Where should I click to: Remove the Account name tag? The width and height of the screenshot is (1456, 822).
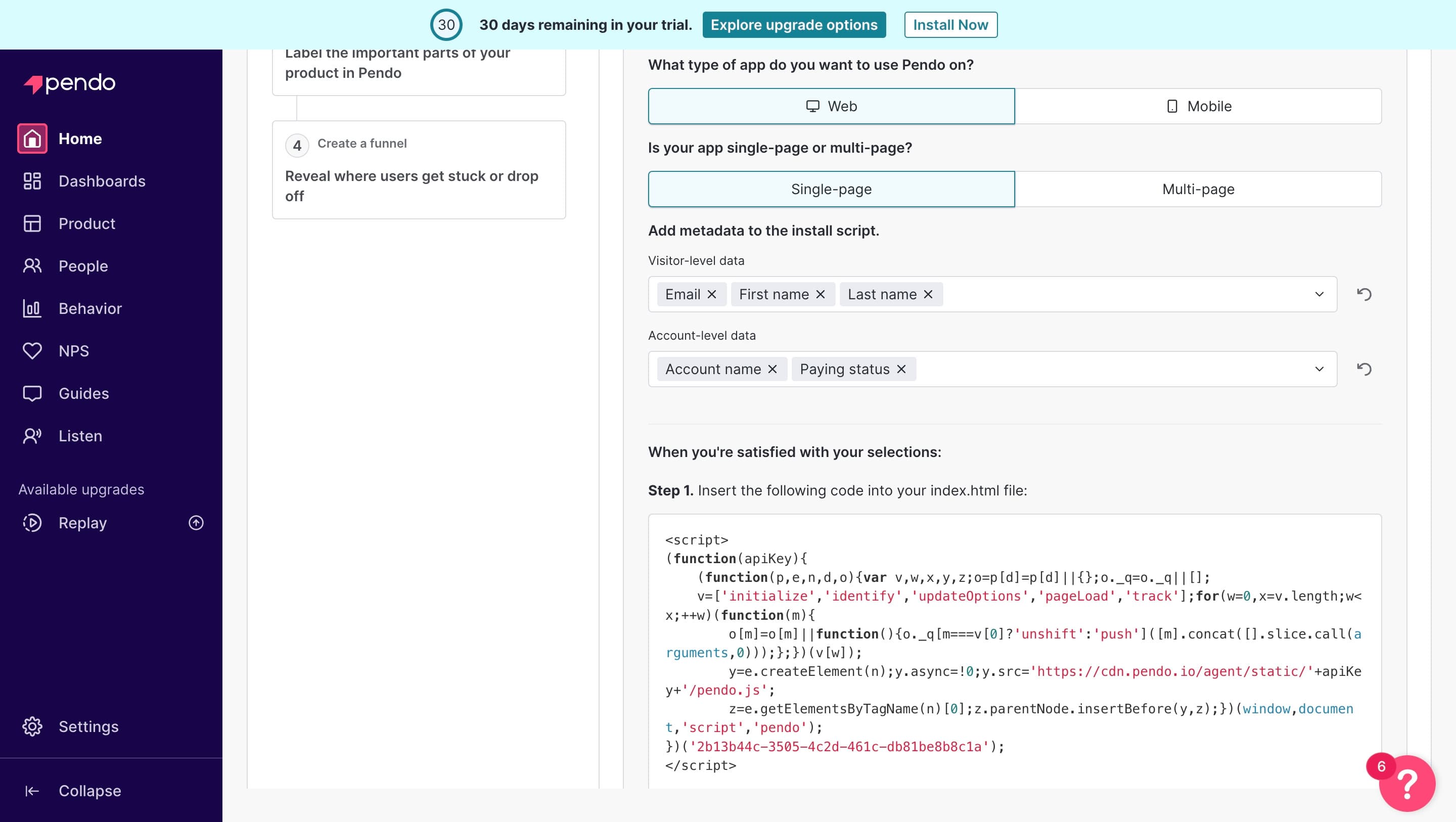[x=772, y=369]
